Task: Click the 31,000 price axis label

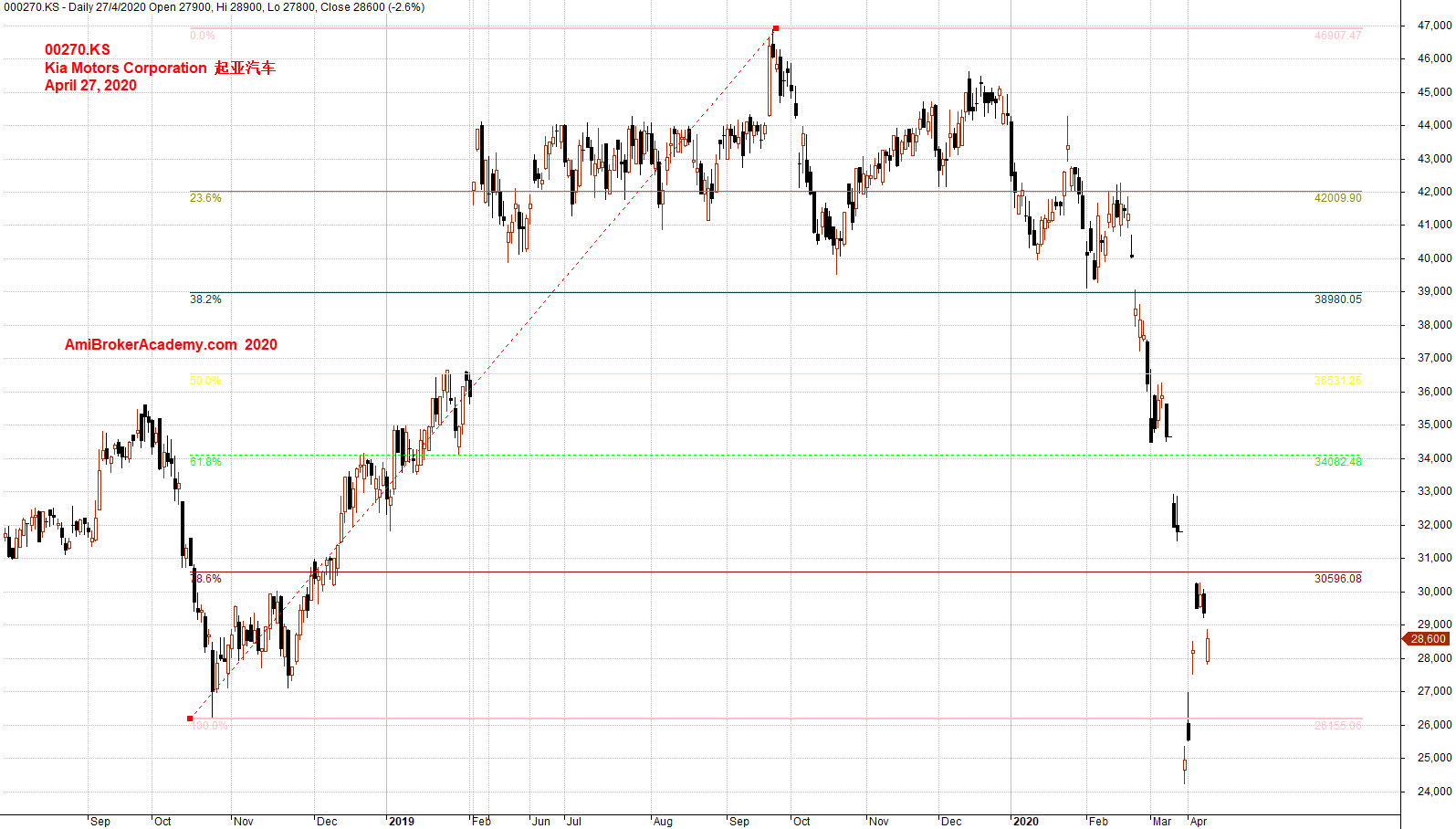Action: tap(1434, 558)
